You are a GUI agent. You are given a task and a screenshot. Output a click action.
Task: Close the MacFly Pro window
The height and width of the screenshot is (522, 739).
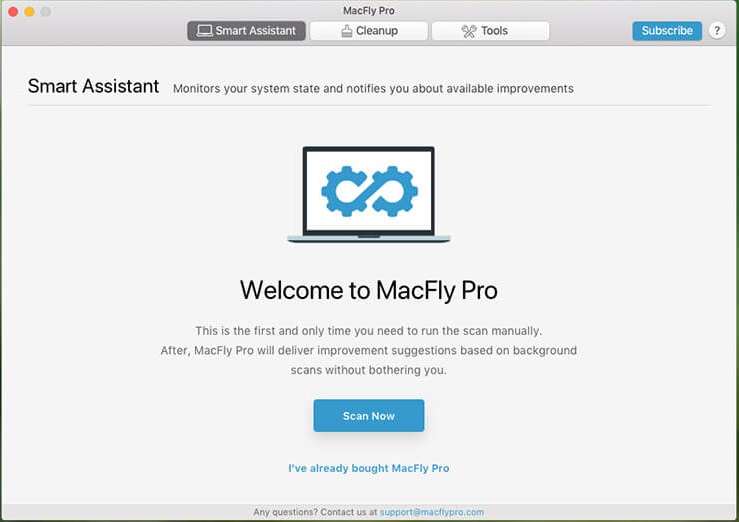tap(14, 11)
